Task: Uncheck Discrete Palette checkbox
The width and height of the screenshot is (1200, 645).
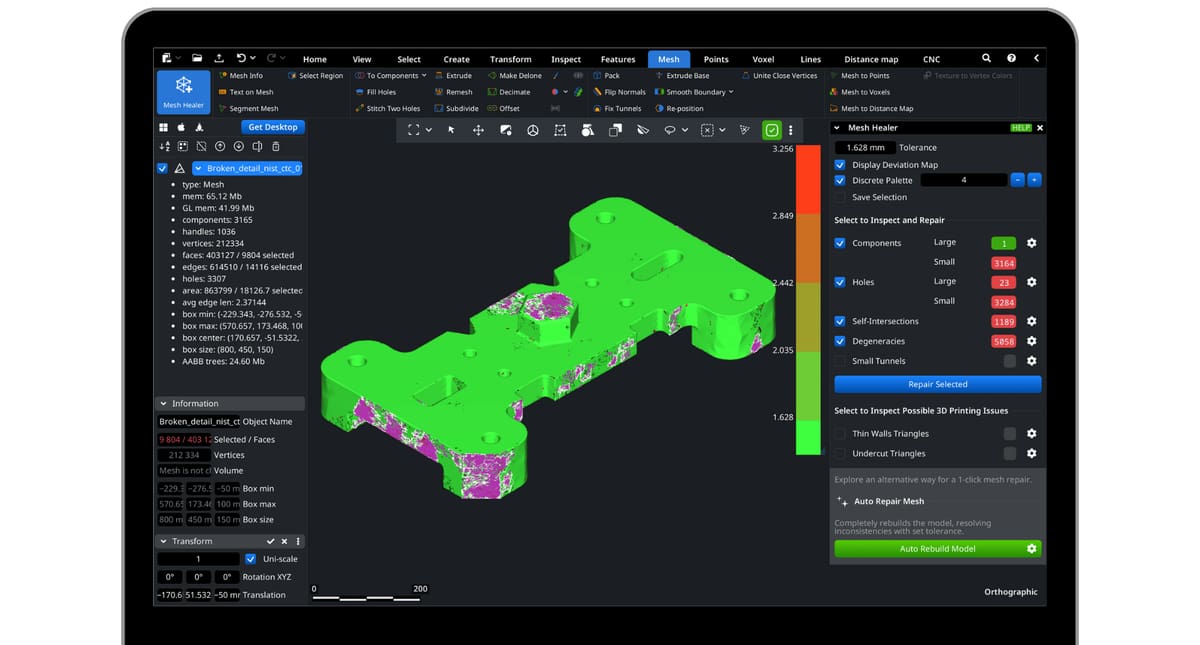Action: [x=840, y=180]
